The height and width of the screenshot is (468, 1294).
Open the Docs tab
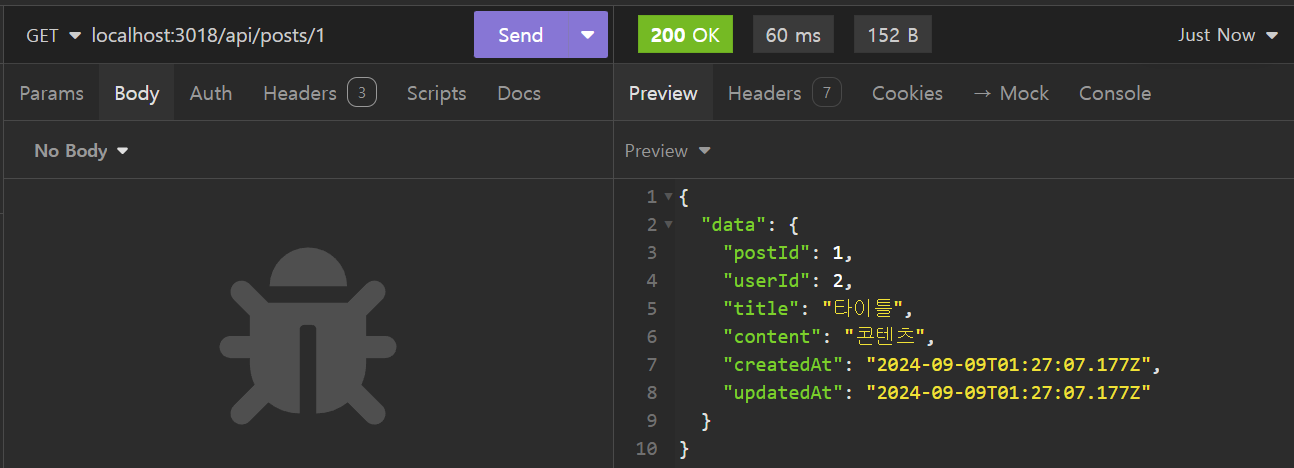519,93
